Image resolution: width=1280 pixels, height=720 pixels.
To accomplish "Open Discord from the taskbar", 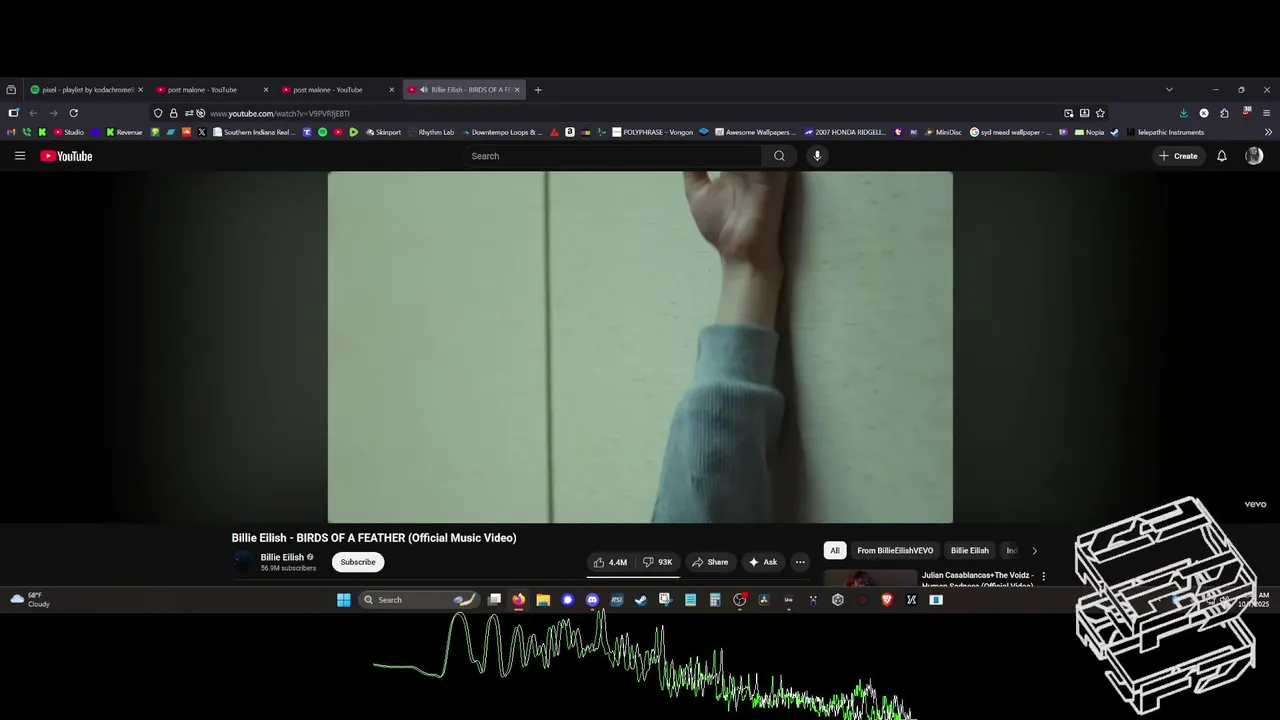I will point(592,600).
